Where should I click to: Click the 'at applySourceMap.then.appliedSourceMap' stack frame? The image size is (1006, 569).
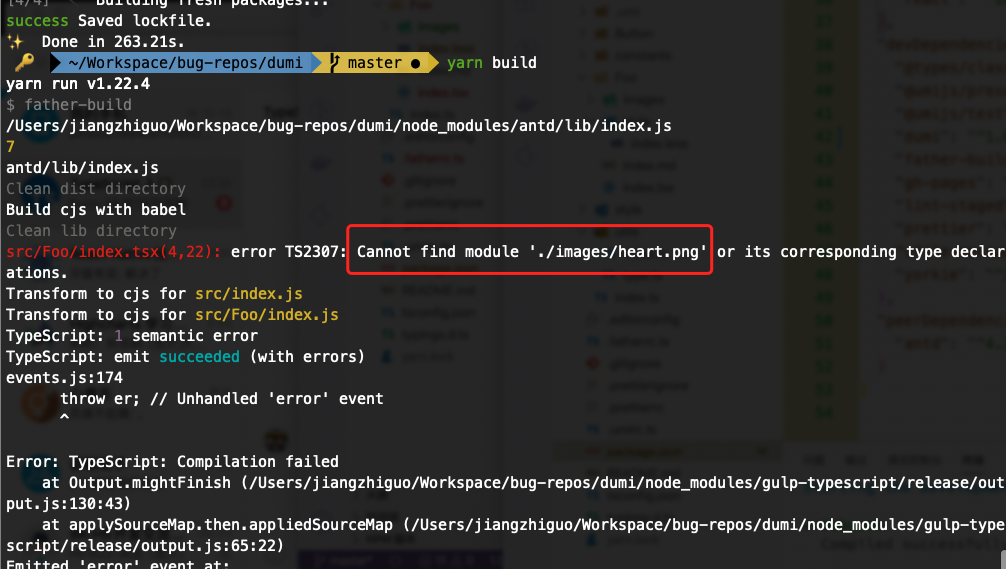click(x=524, y=525)
